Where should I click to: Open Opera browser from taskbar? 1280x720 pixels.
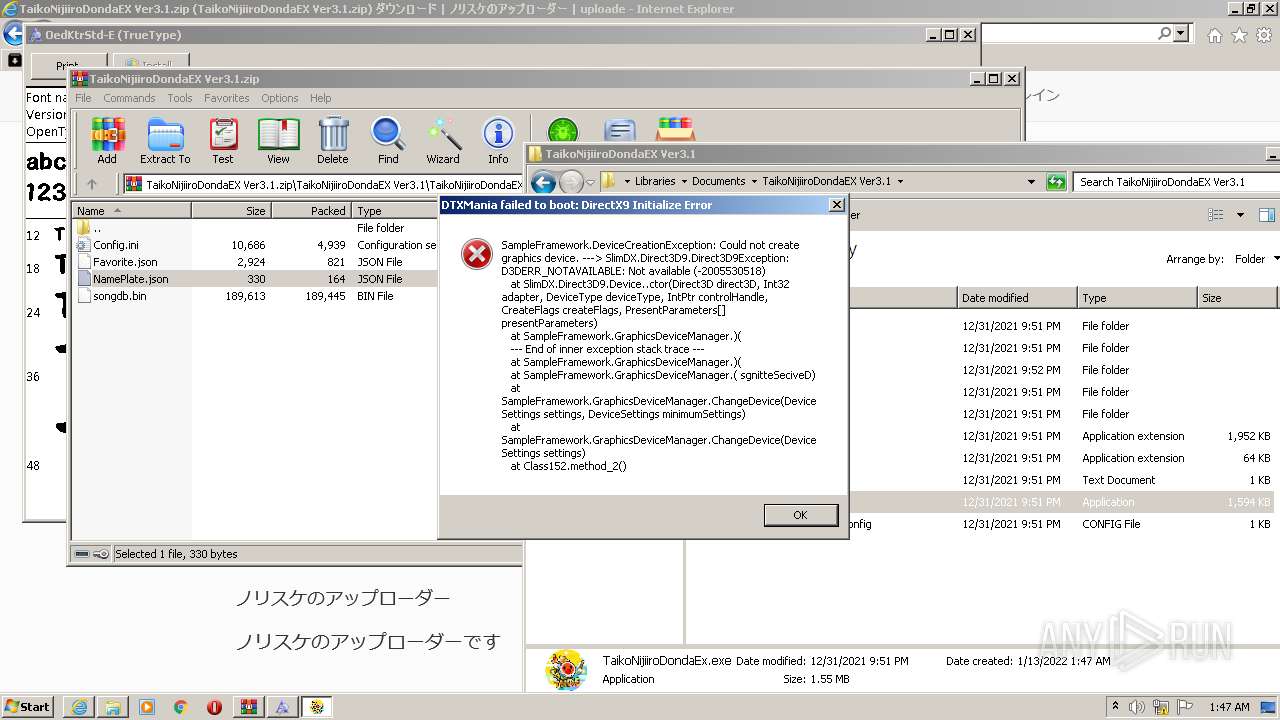point(214,707)
